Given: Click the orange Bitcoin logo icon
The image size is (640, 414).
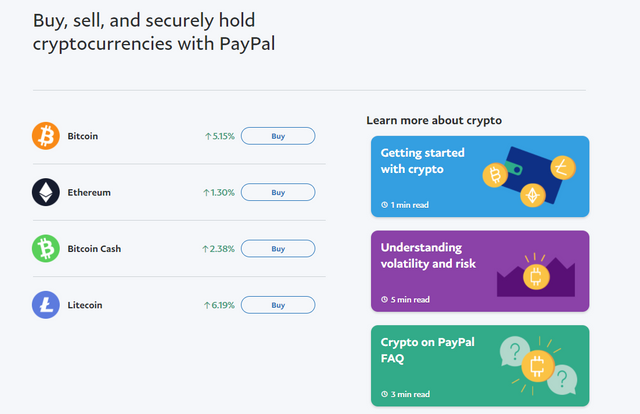Looking at the screenshot, I should point(46,136).
